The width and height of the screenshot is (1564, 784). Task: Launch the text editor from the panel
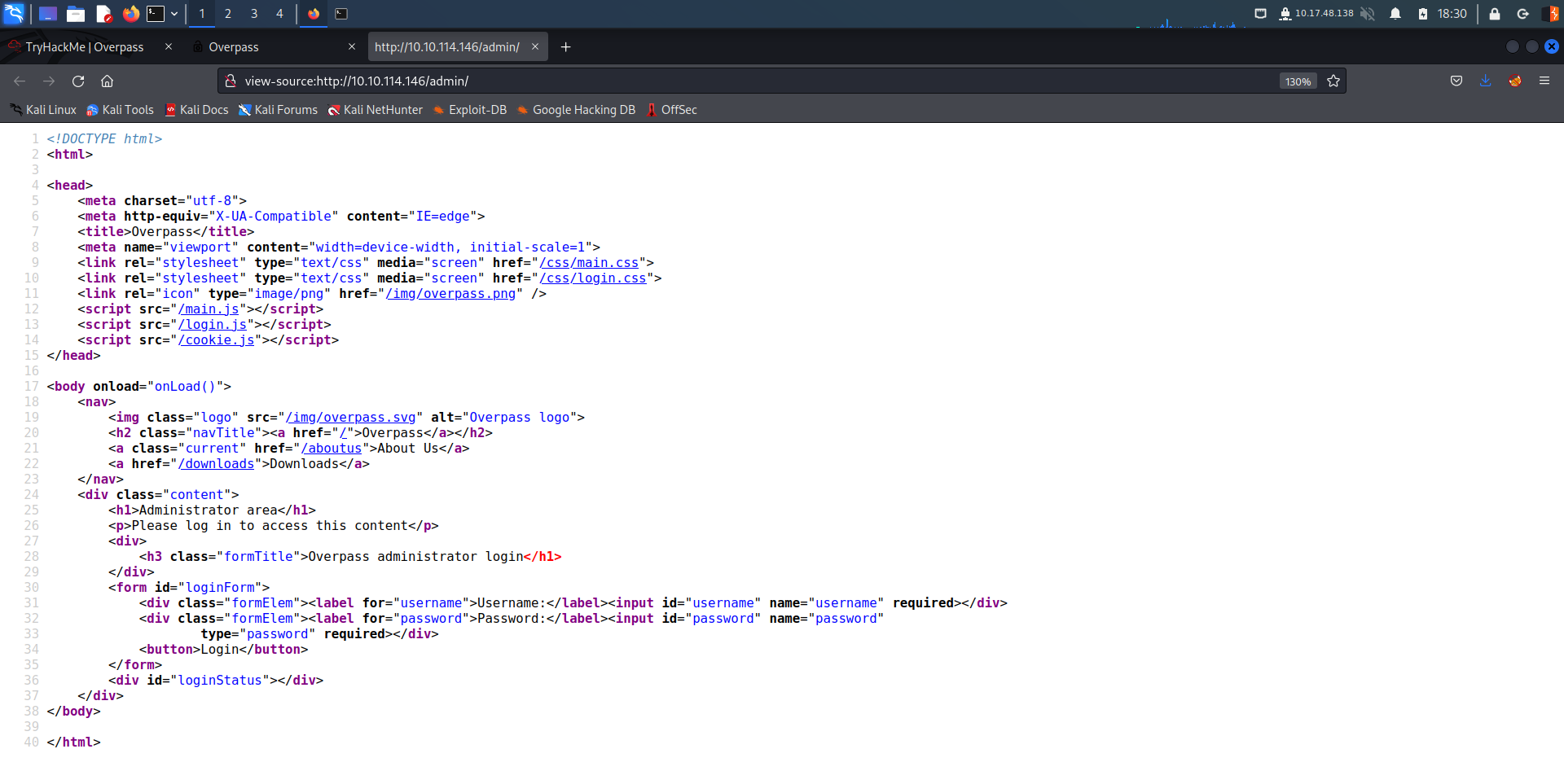click(x=103, y=14)
